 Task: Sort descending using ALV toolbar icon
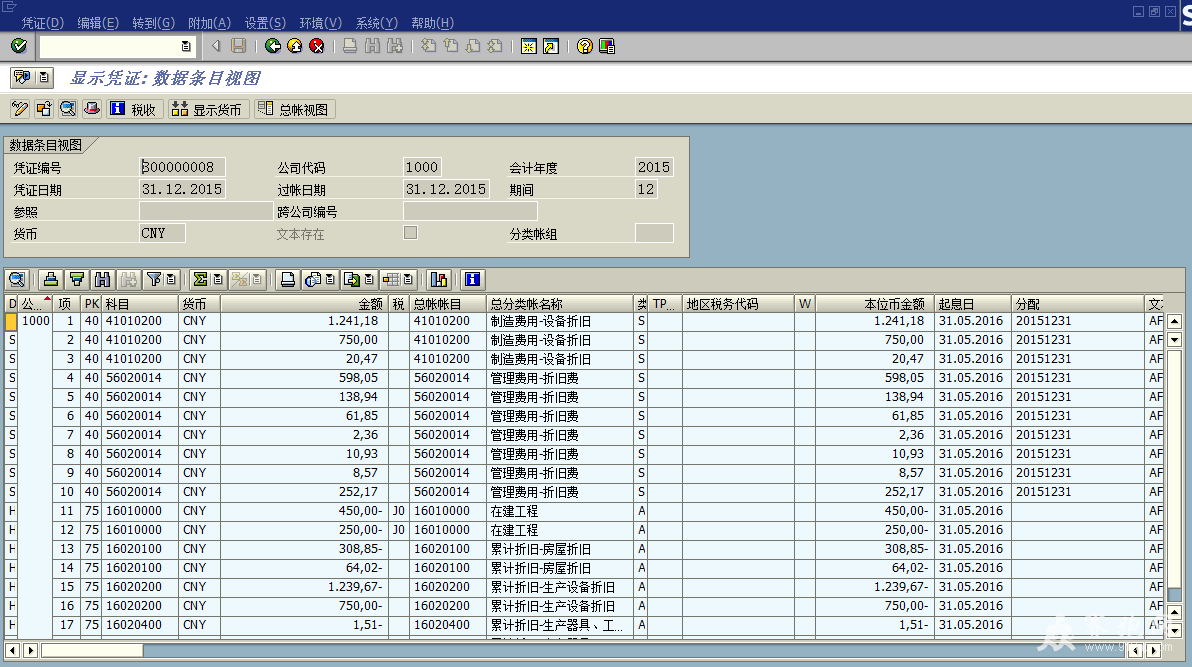pos(77,280)
